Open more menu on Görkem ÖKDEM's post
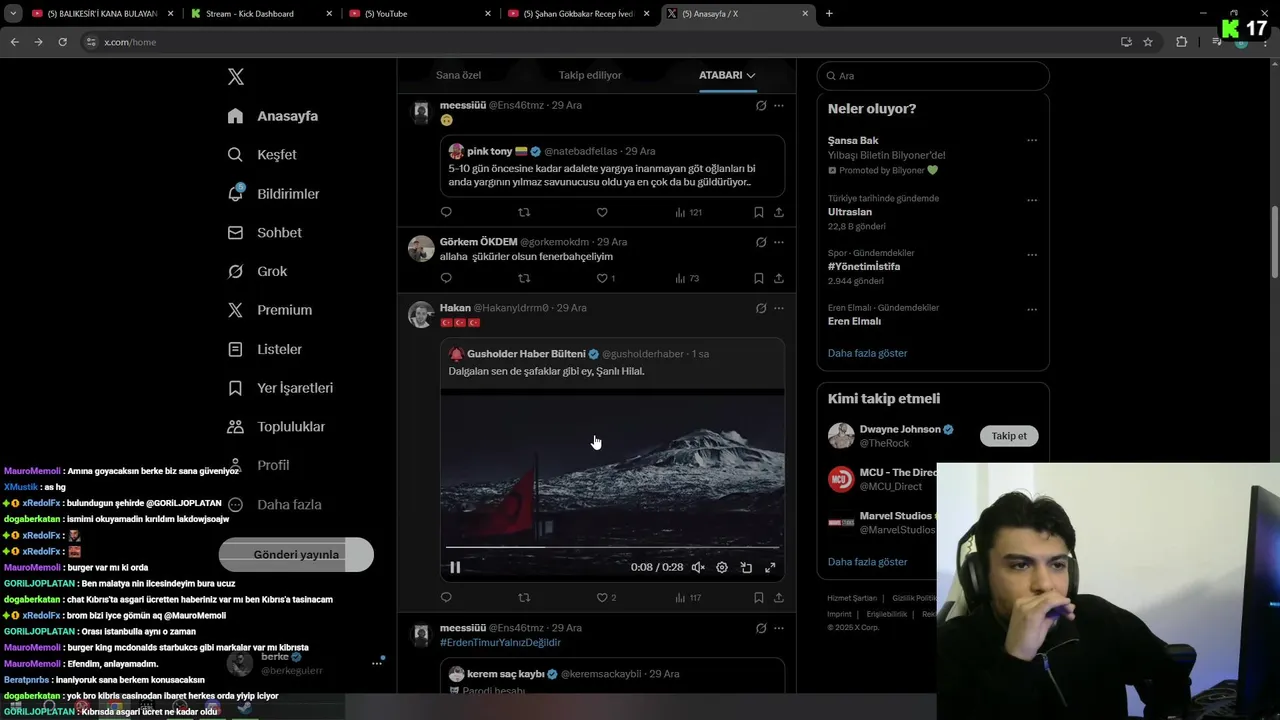1280x720 pixels. click(779, 242)
